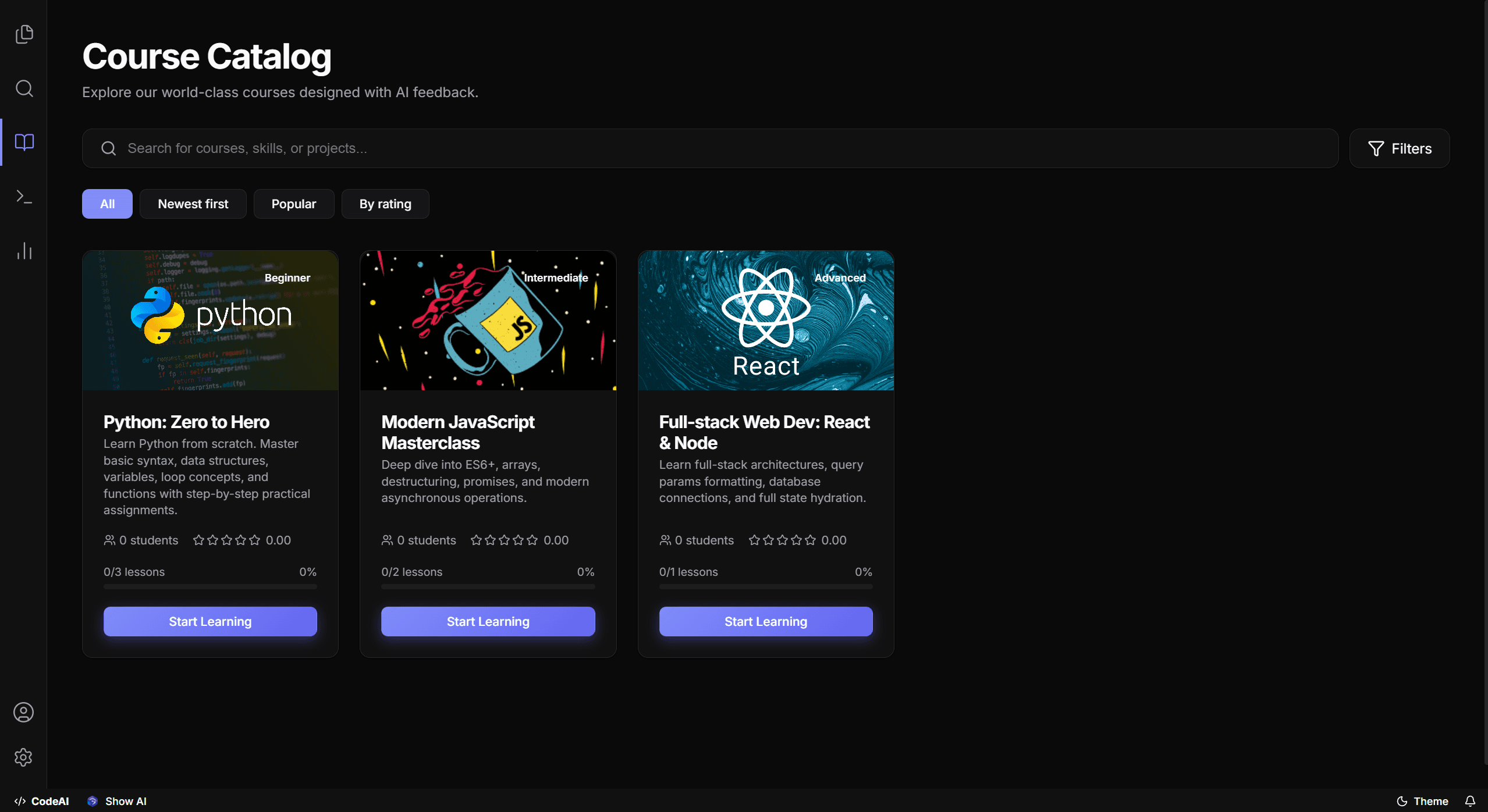Click the JavaScript course progress bar
This screenshot has height=812, width=1488.
coord(488,587)
